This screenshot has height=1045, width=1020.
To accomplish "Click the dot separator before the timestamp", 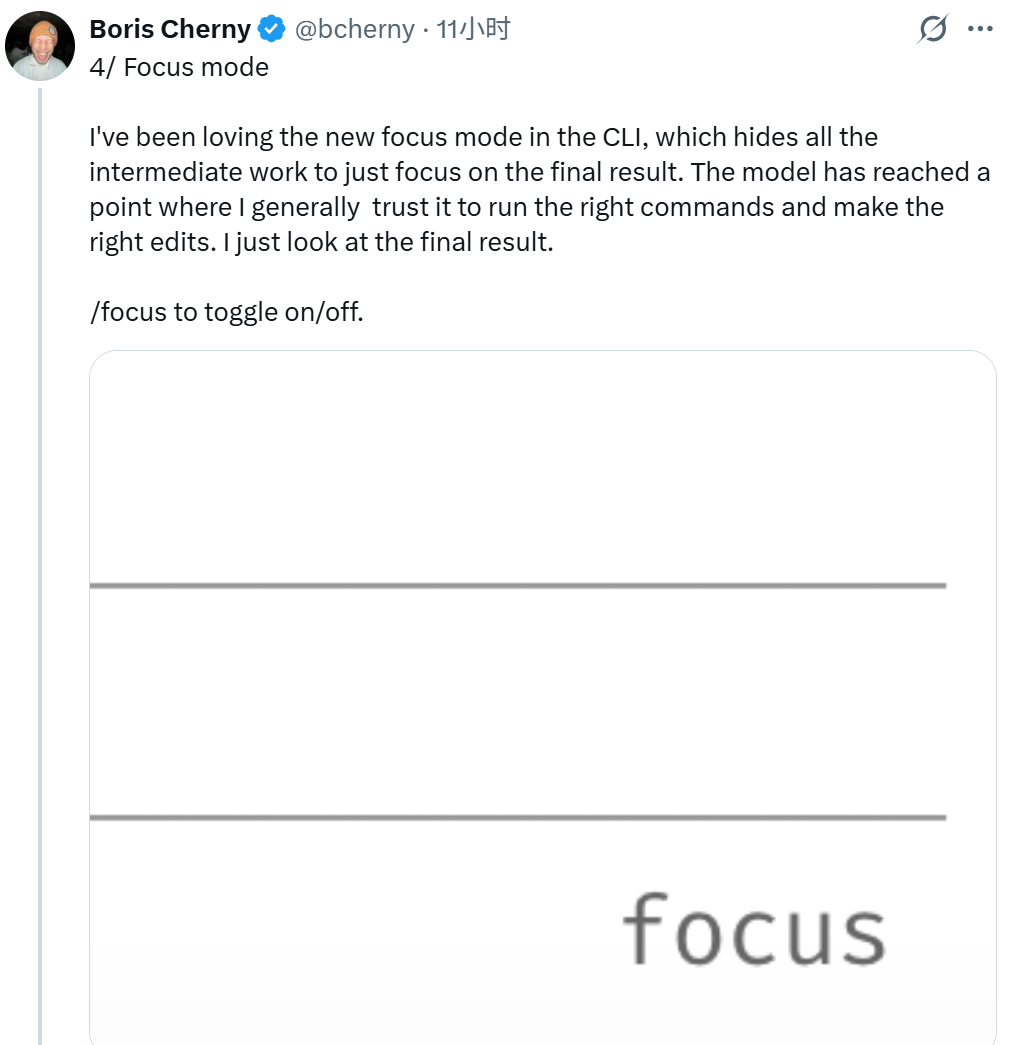I will [425, 30].
